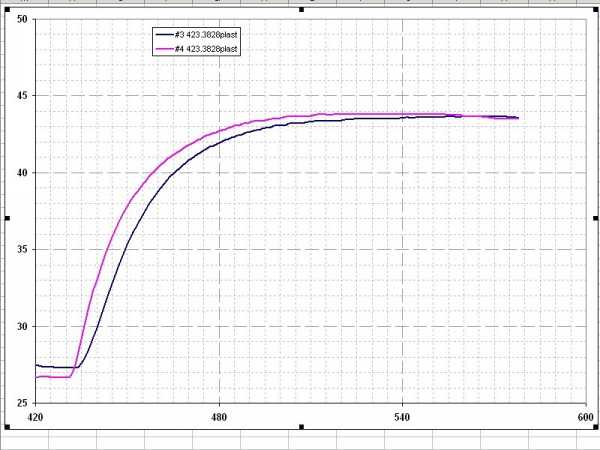
Task: Click the dark blue legend line key
Action: coord(165,34)
